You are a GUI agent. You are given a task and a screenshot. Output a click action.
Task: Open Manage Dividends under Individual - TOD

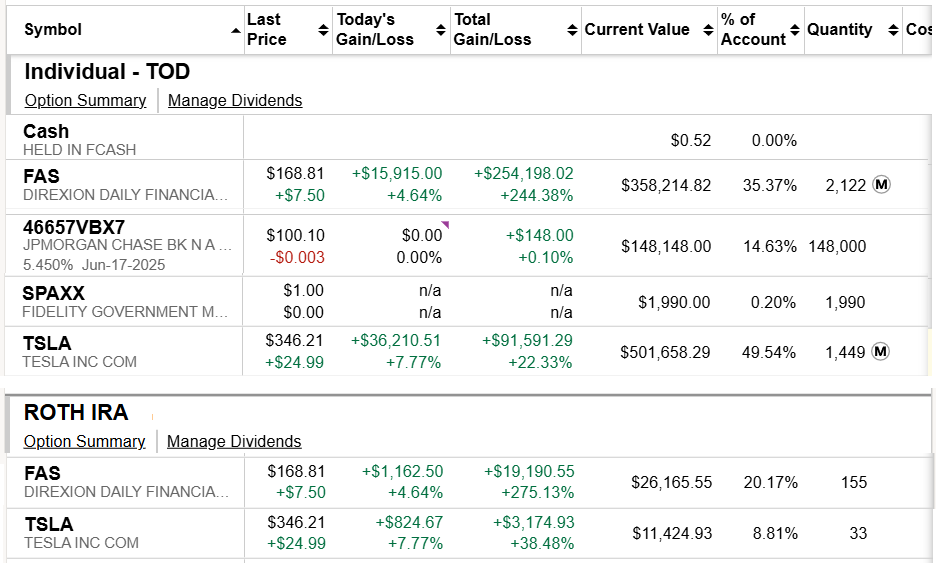(235, 100)
